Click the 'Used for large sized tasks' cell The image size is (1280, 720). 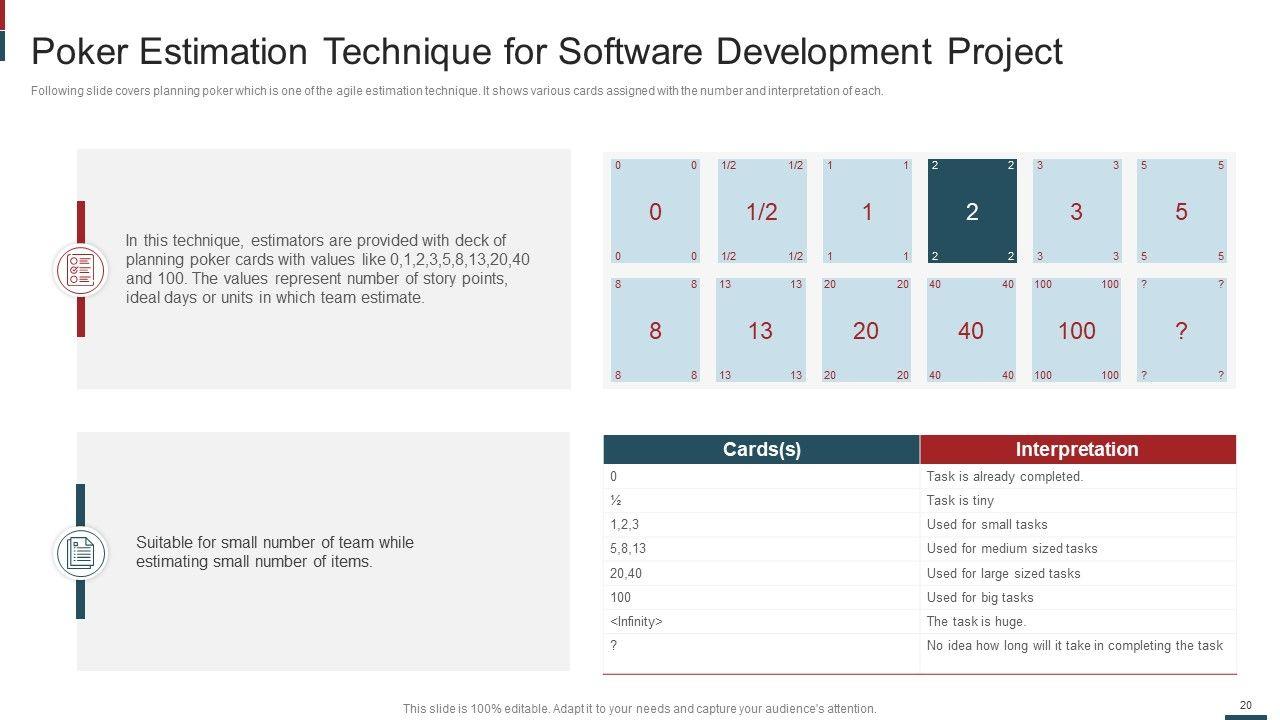[x=1078, y=573]
